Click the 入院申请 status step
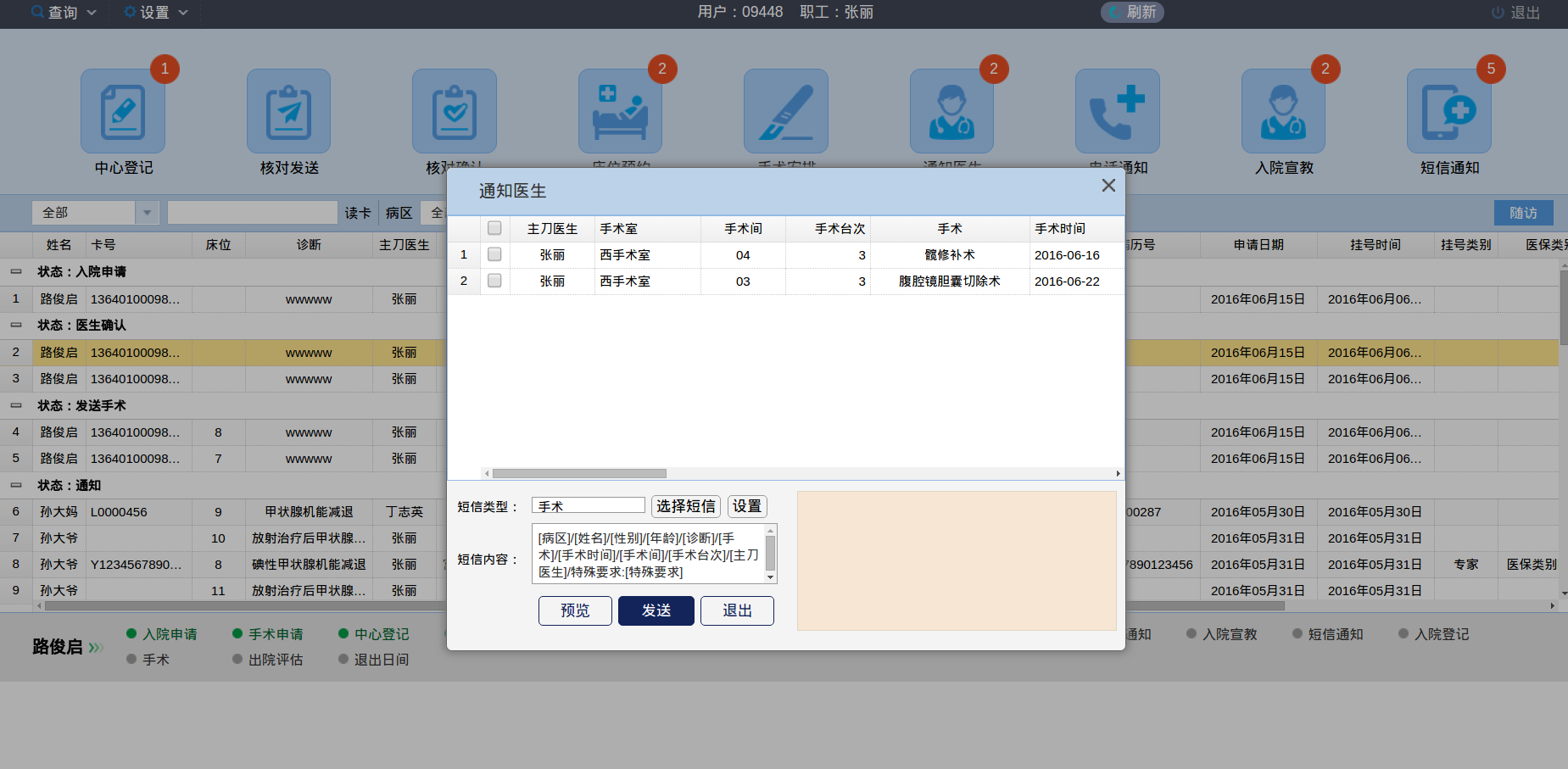Image resolution: width=1568 pixels, height=769 pixels. 162,634
